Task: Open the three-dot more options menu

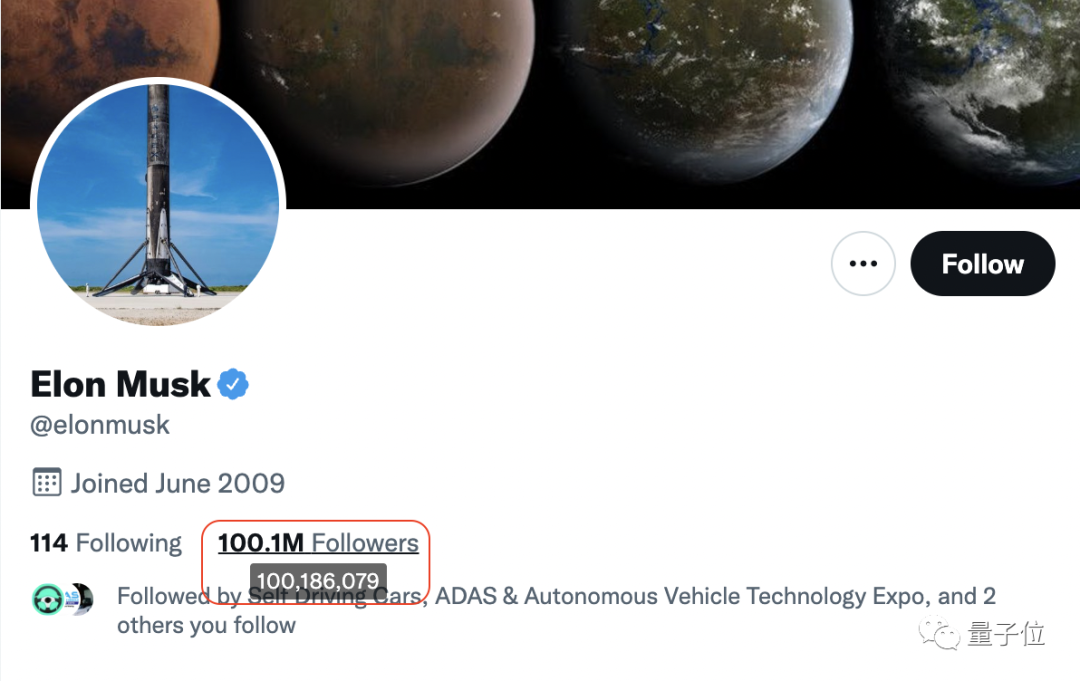Action: click(862, 264)
